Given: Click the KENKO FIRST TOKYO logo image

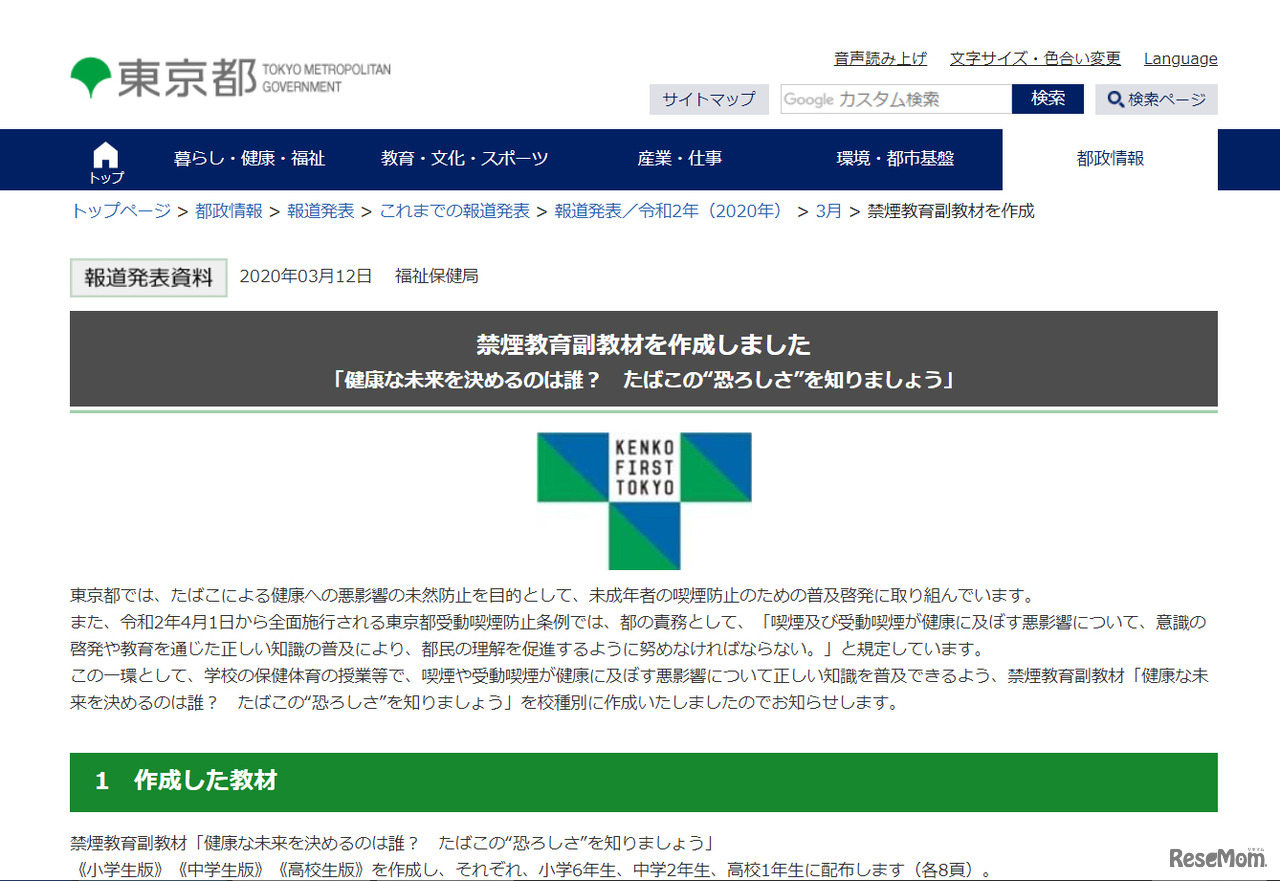Looking at the screenshot, I should (x=643, y=501).
